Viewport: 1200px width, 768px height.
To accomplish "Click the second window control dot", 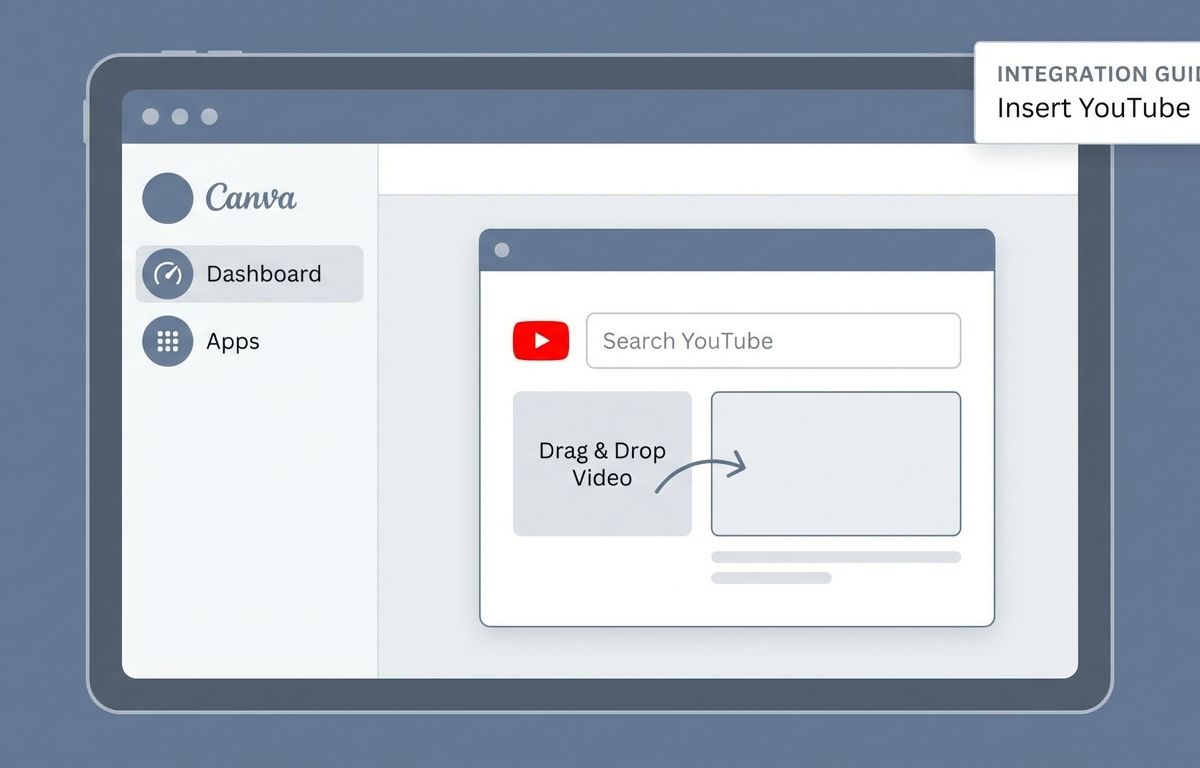I will 180,117.
